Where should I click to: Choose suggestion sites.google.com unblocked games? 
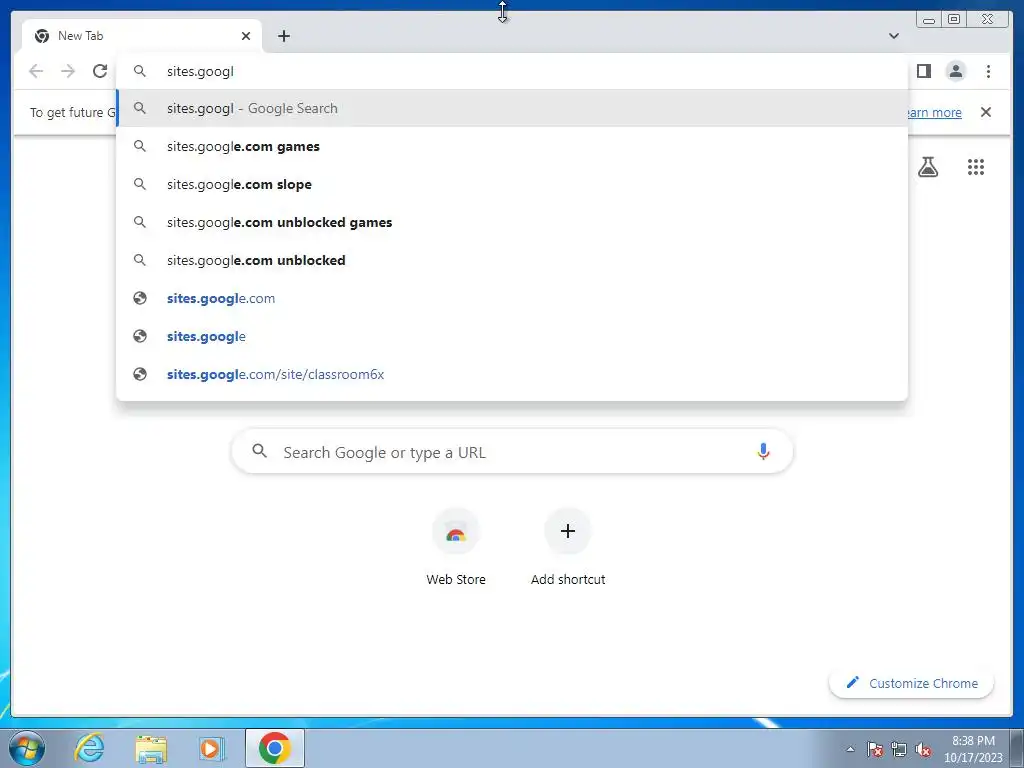[512, 222]
